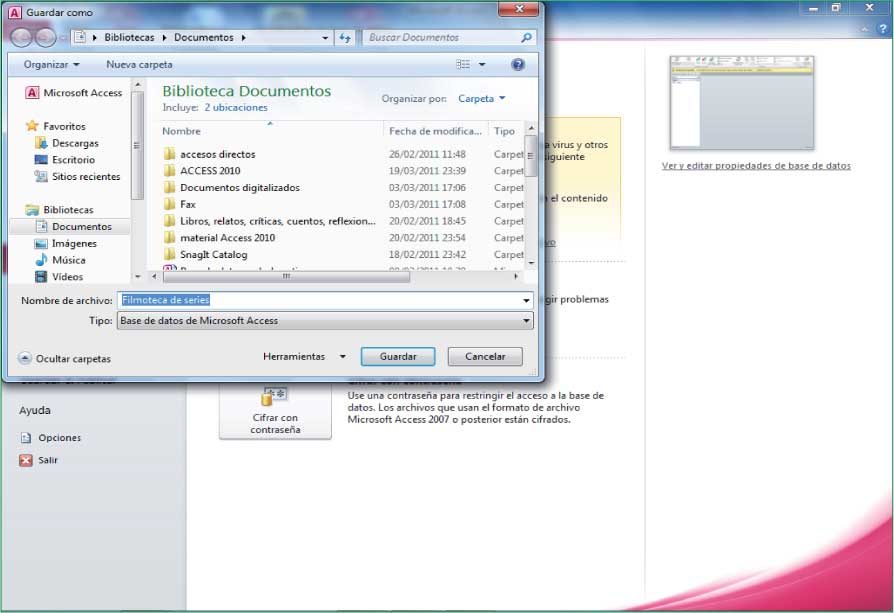Select the material Access 2010 folder
The width and height of the screenshot is (894, 613).
coord(220,238)
